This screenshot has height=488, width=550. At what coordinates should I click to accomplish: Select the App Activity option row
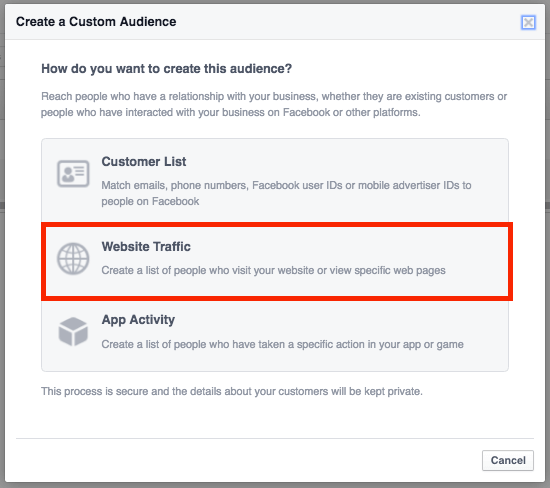[x=275, y=336]
